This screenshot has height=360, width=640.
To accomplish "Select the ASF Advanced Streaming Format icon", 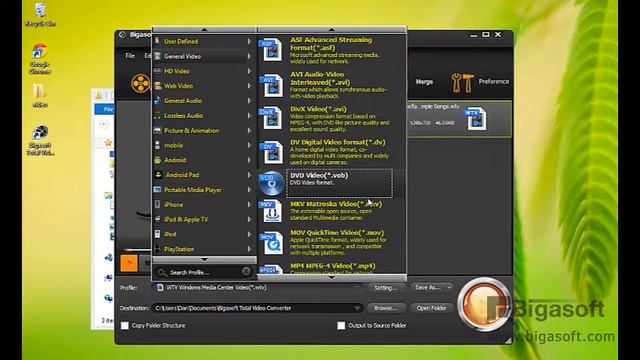I will coord(271,49).
